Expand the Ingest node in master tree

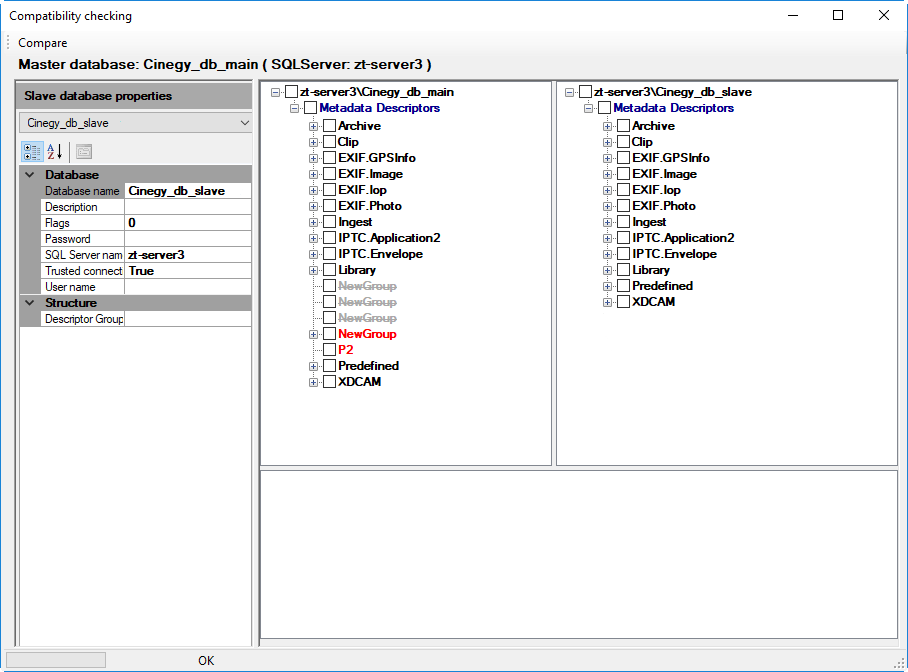[x=313, y=222]
